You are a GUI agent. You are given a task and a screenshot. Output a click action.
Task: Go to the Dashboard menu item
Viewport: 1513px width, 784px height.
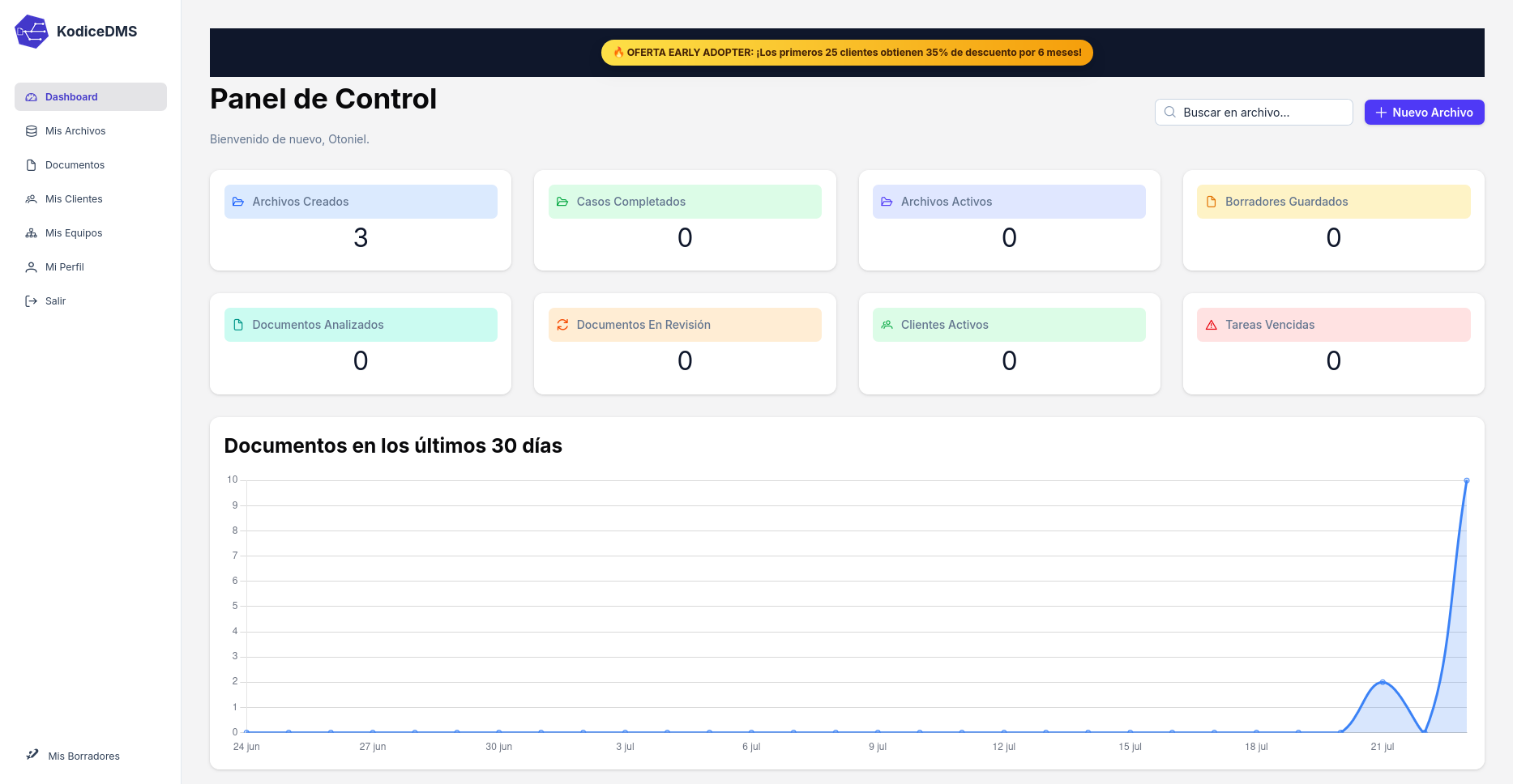click(x=91, y=96)
